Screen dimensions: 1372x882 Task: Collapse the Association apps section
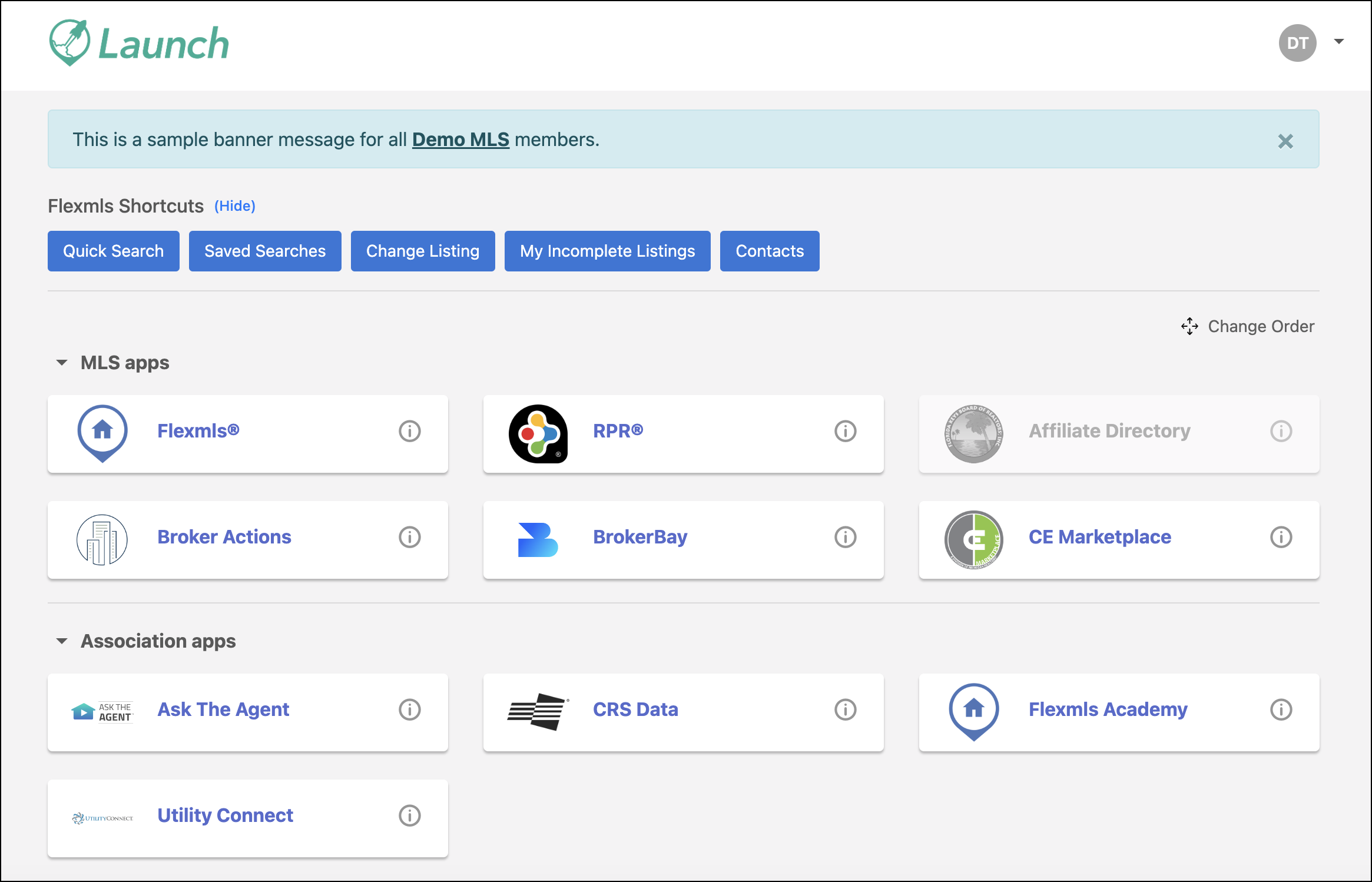point(62,641)
